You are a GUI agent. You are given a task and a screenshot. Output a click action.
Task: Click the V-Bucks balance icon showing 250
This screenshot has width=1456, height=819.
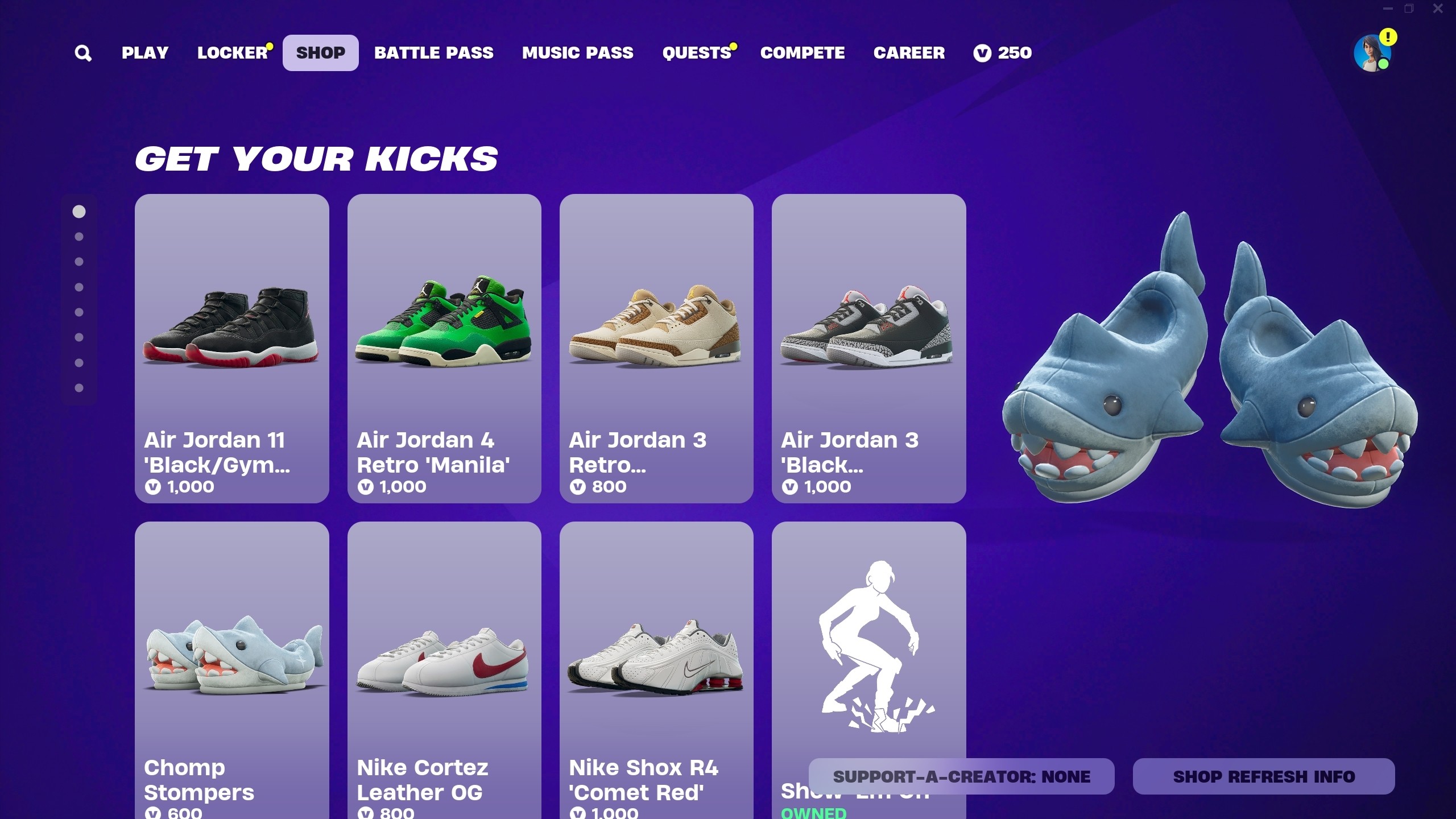[982, 53]
